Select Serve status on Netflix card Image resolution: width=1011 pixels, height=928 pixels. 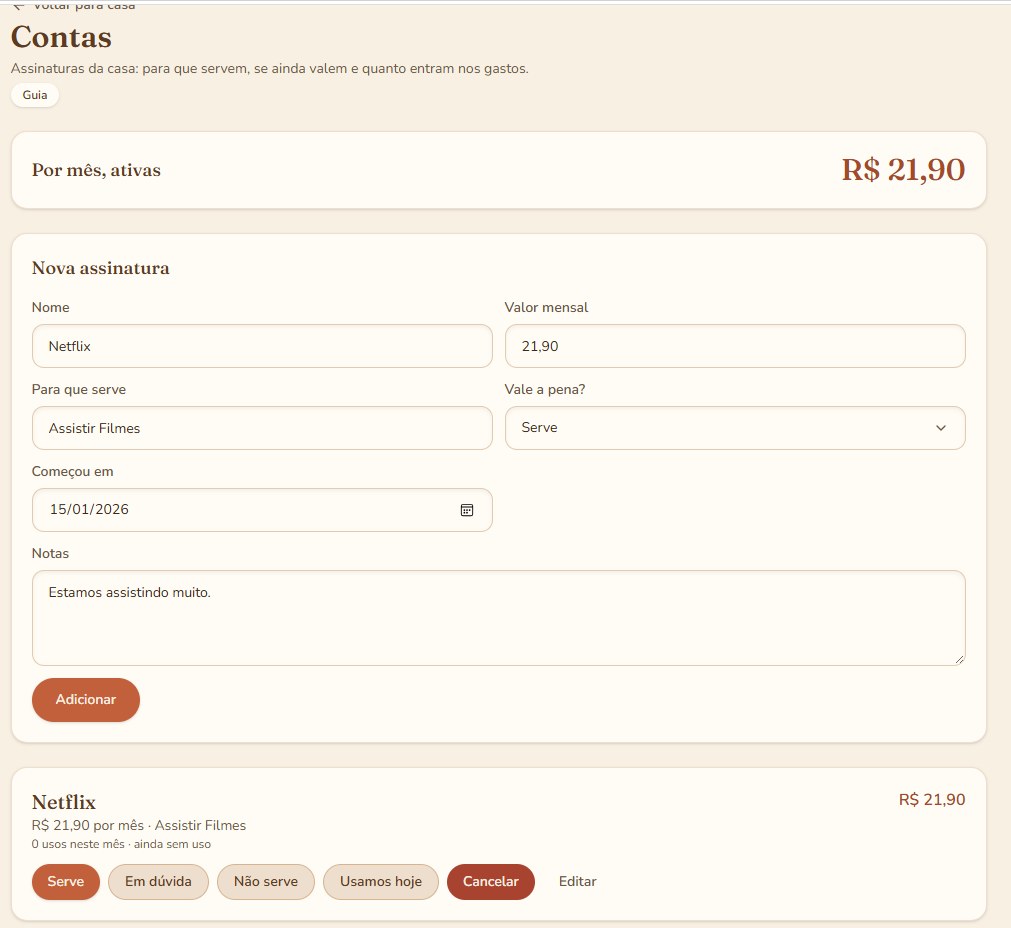(x=66, y=882)
